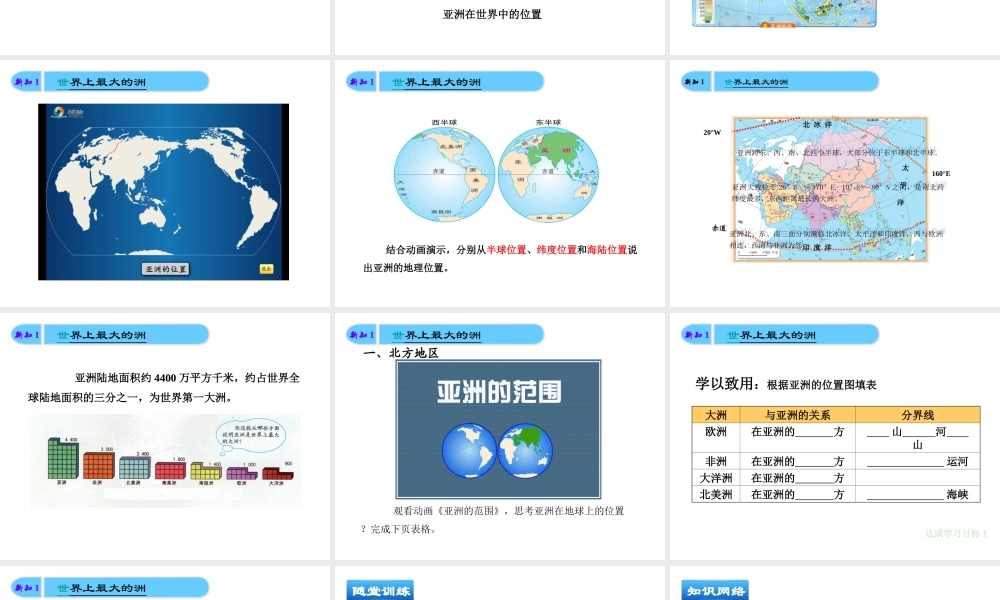
Task: Select the 随堂训练 section header
Action: tap(379, 590)
